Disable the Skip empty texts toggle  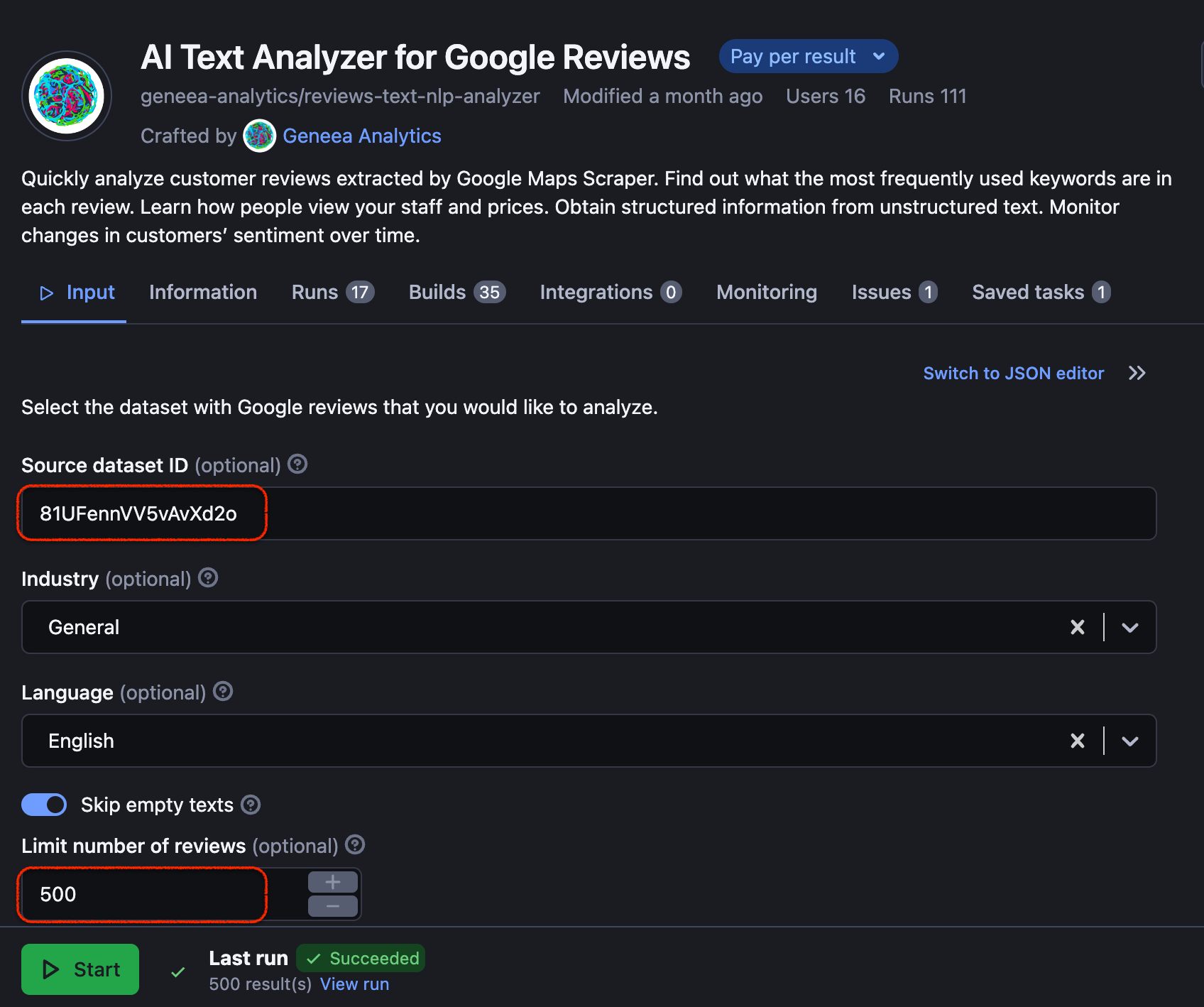(44, 805)
